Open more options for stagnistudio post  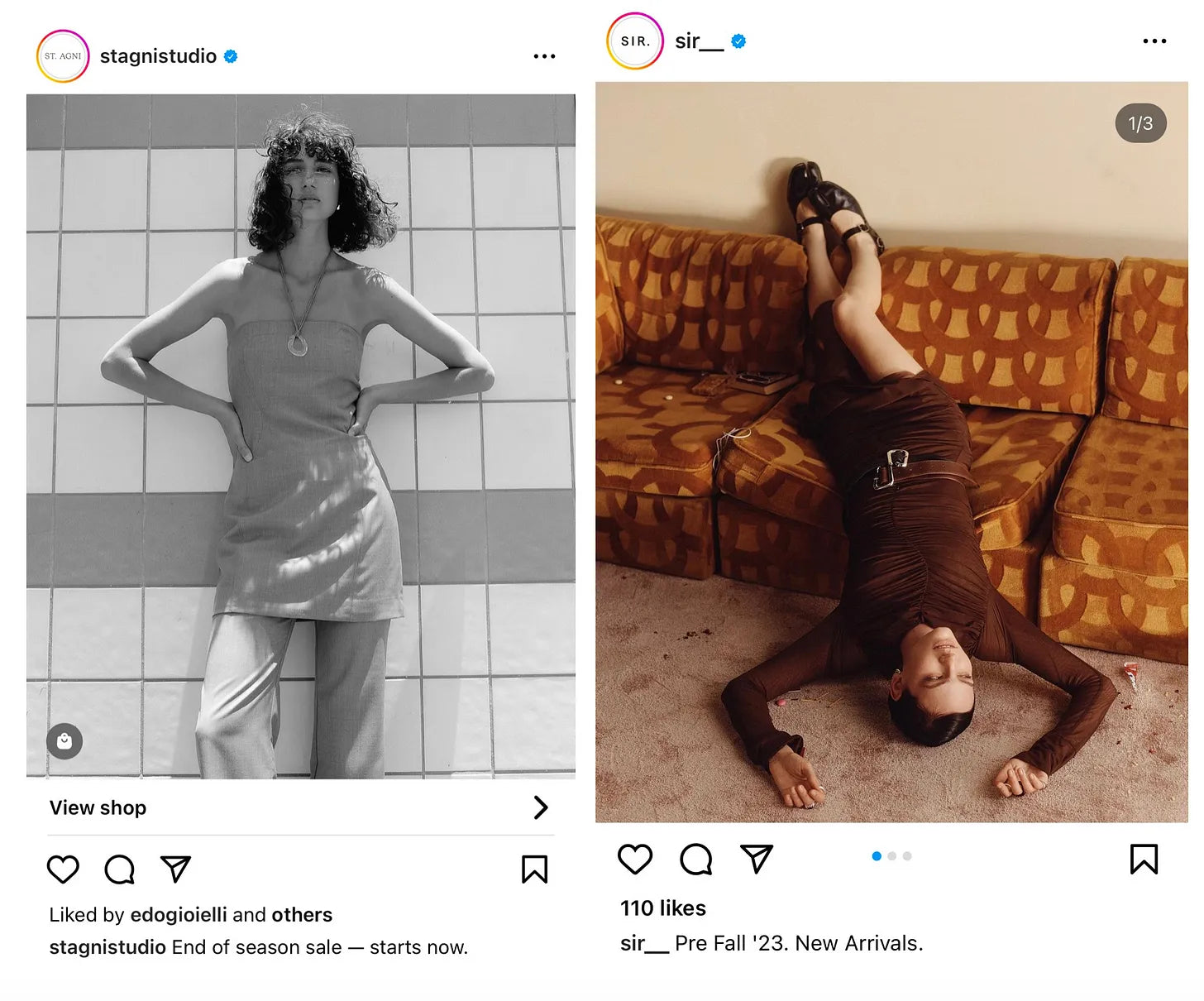(544, 56)
